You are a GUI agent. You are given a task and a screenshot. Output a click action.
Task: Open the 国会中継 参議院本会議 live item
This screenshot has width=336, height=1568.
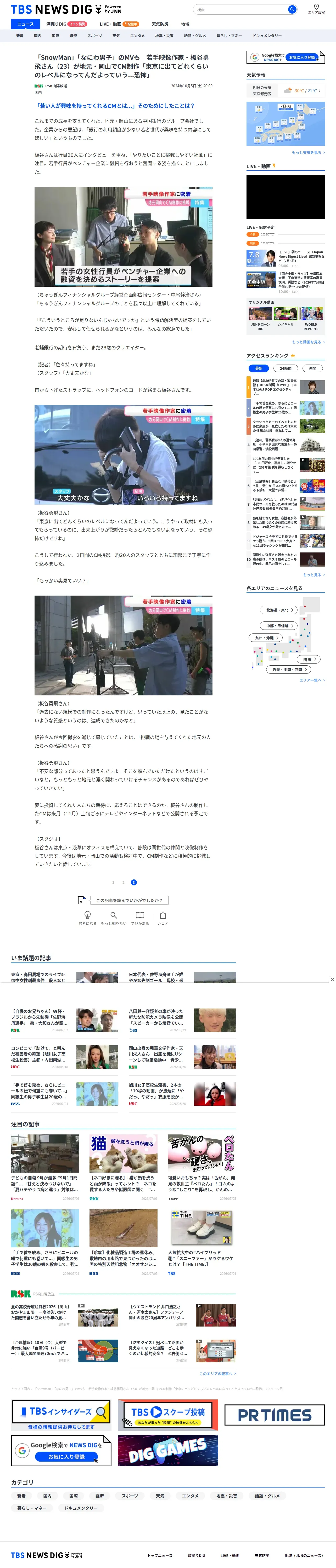tap(285, 283)
